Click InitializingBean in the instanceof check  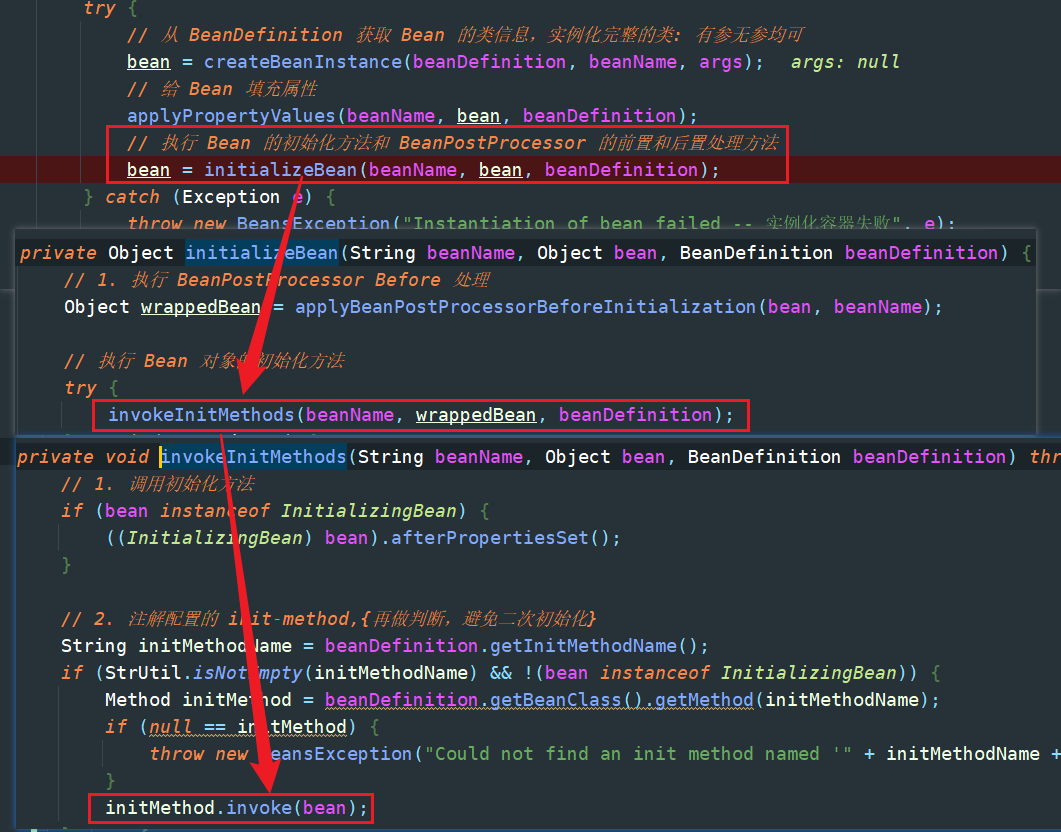(369, 511)
